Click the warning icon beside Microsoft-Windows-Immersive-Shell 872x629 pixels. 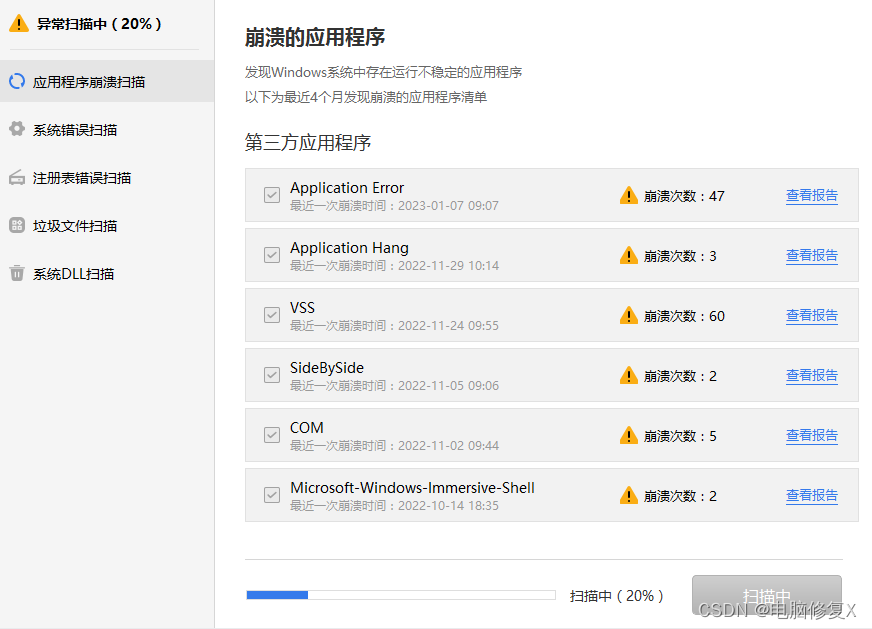(x=628, y=495)
